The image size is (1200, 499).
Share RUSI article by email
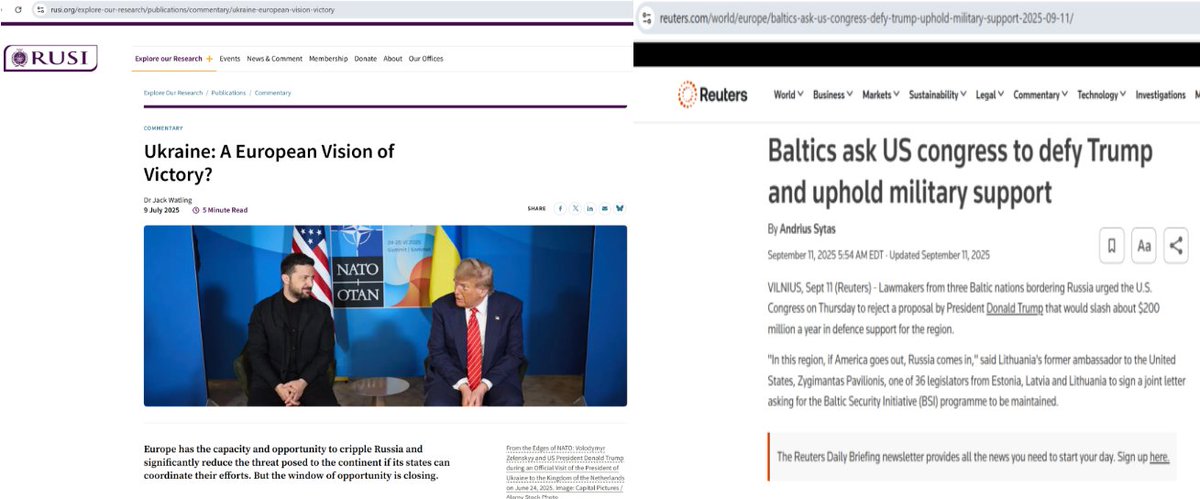605,208
